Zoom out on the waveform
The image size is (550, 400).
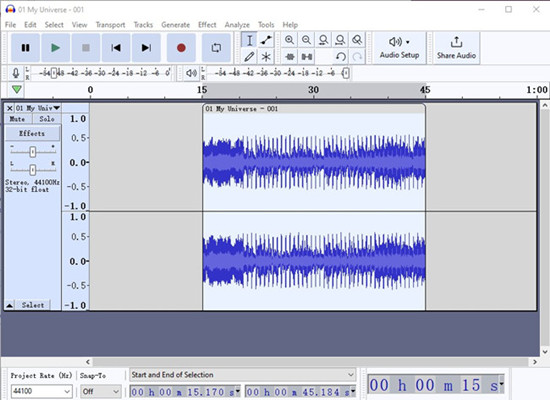pos(306,40)
